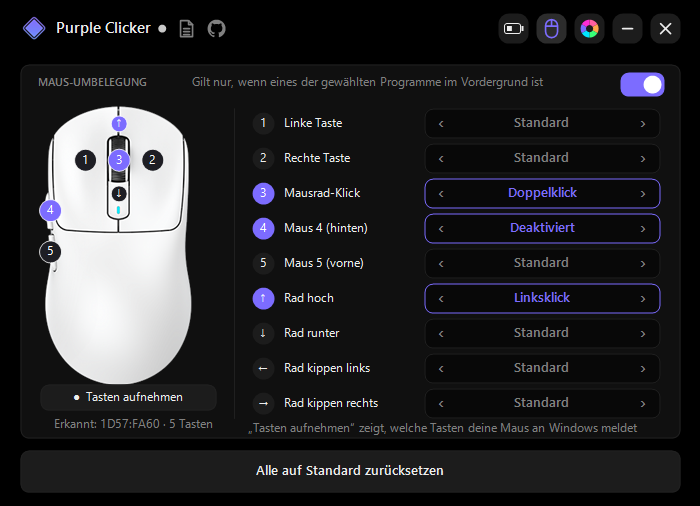
Task: Toggle the Maus-Umbelegung switch off
Action: click(642, 85)
